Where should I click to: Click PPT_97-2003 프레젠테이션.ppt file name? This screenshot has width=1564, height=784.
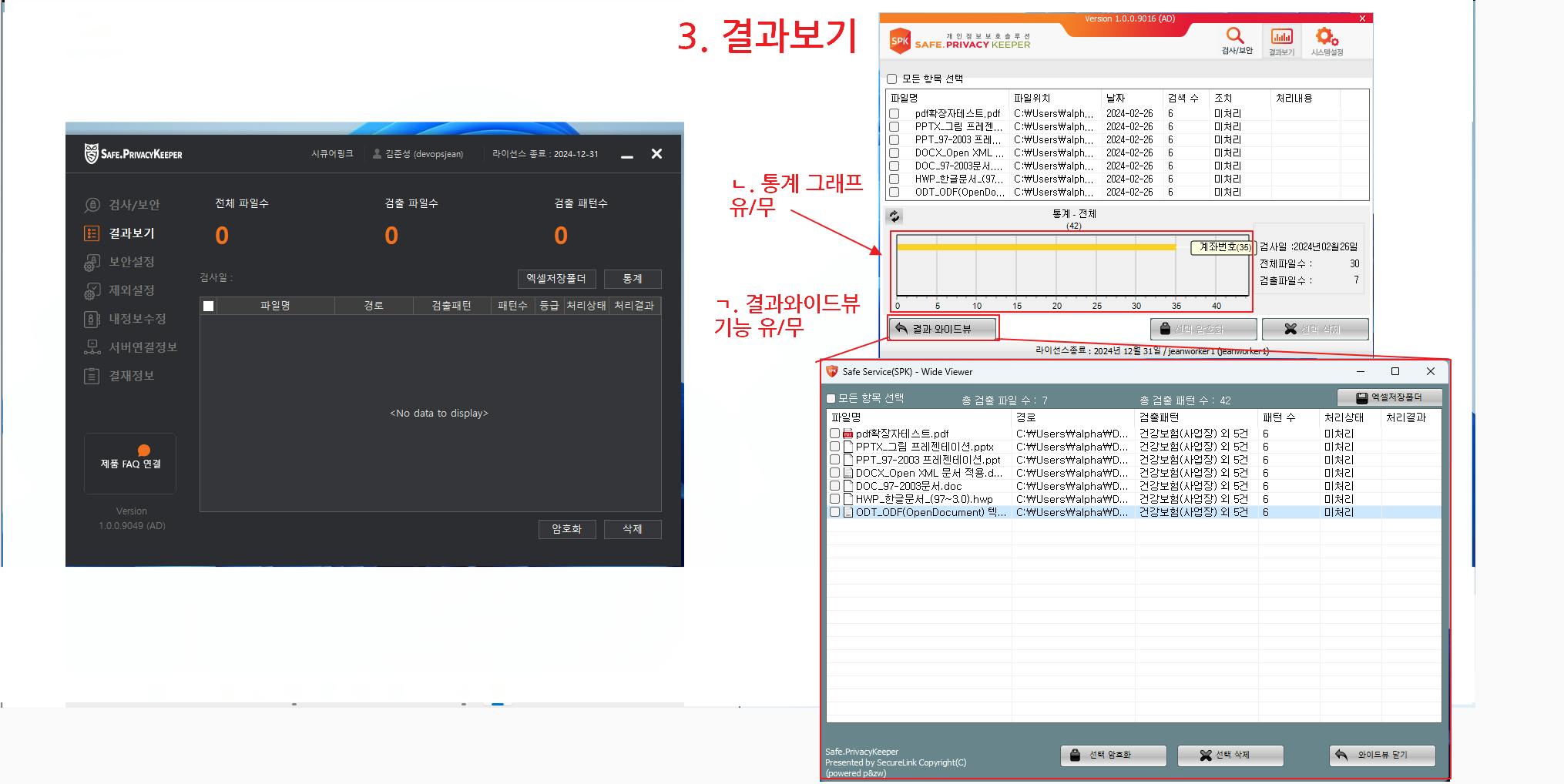(x=928, y=461)
